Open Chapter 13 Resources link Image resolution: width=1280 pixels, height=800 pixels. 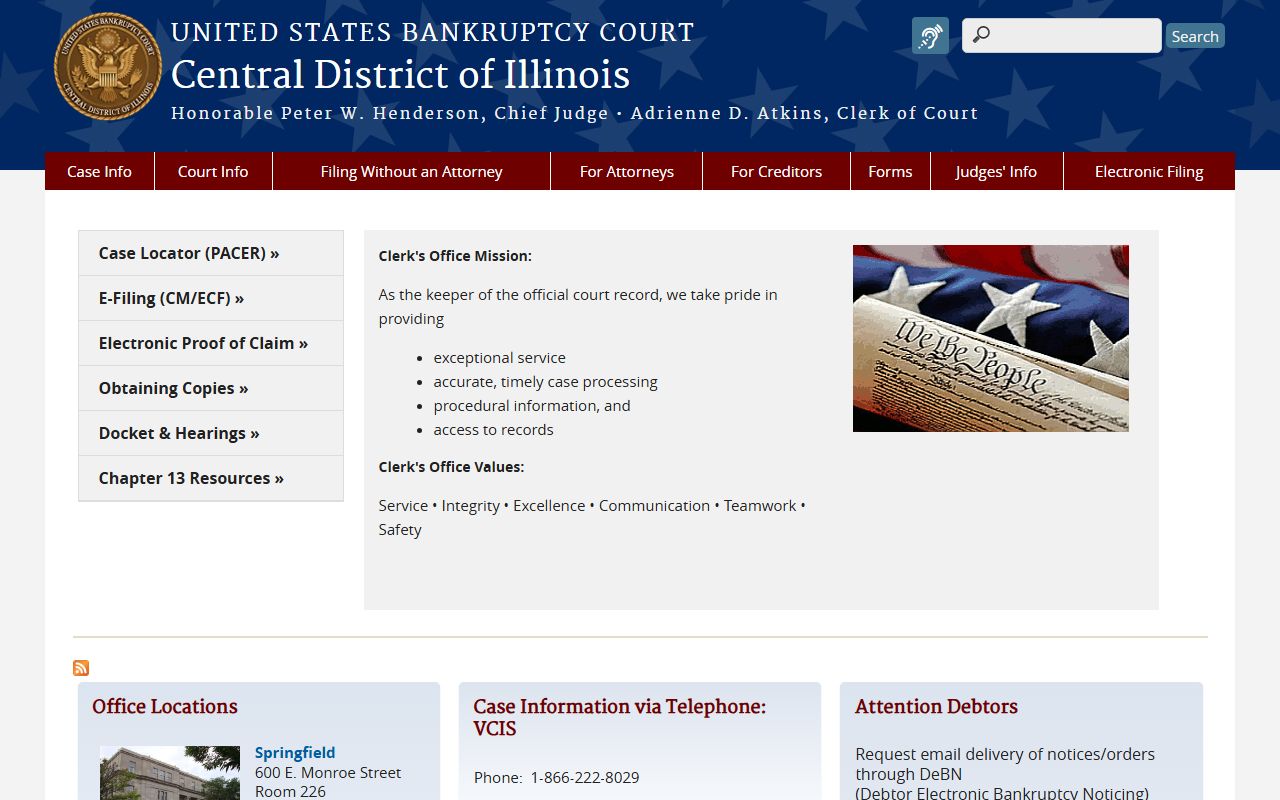click(x=211, y=478)
